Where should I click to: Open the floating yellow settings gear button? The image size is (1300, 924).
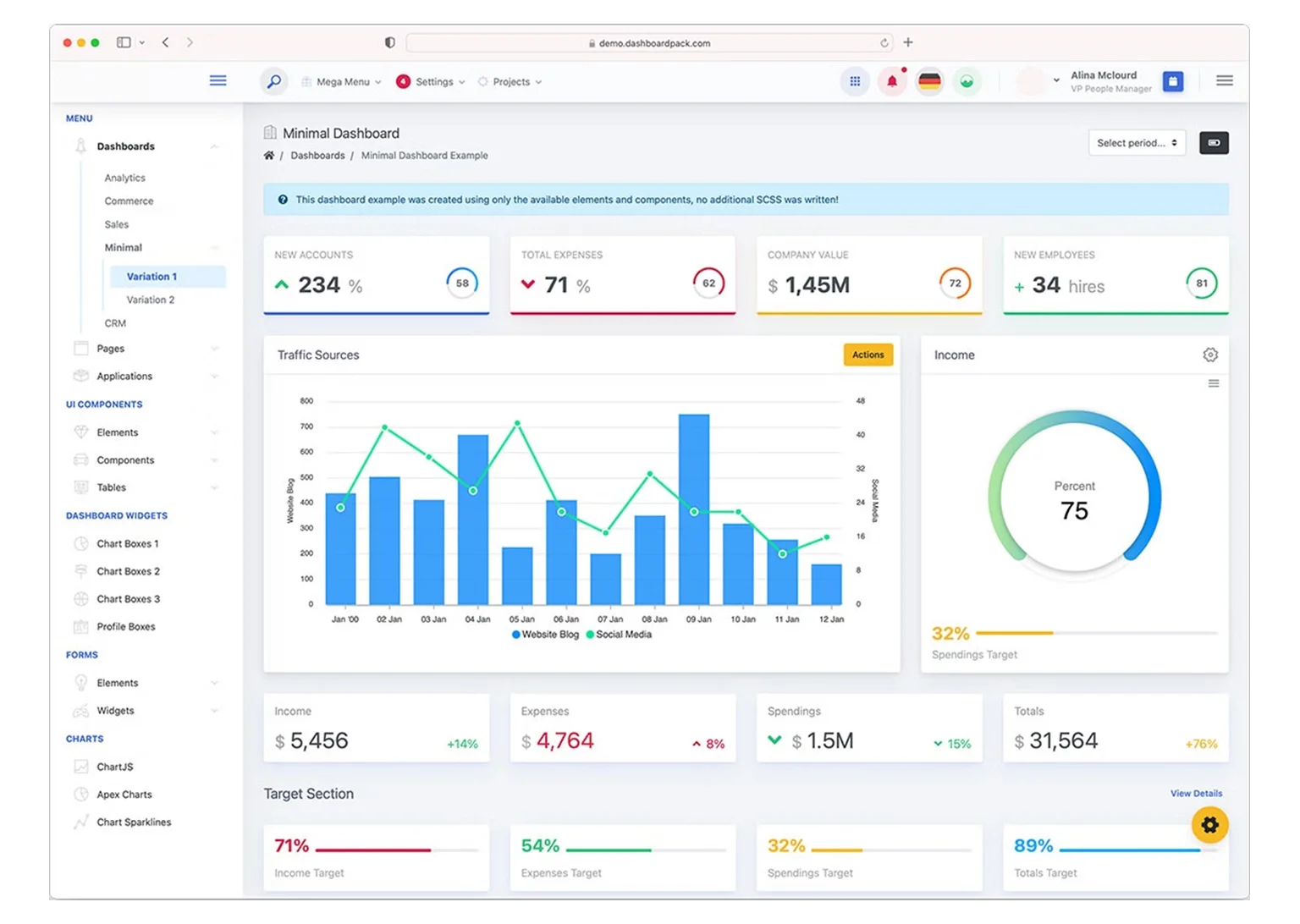[x=1209, y=825]
